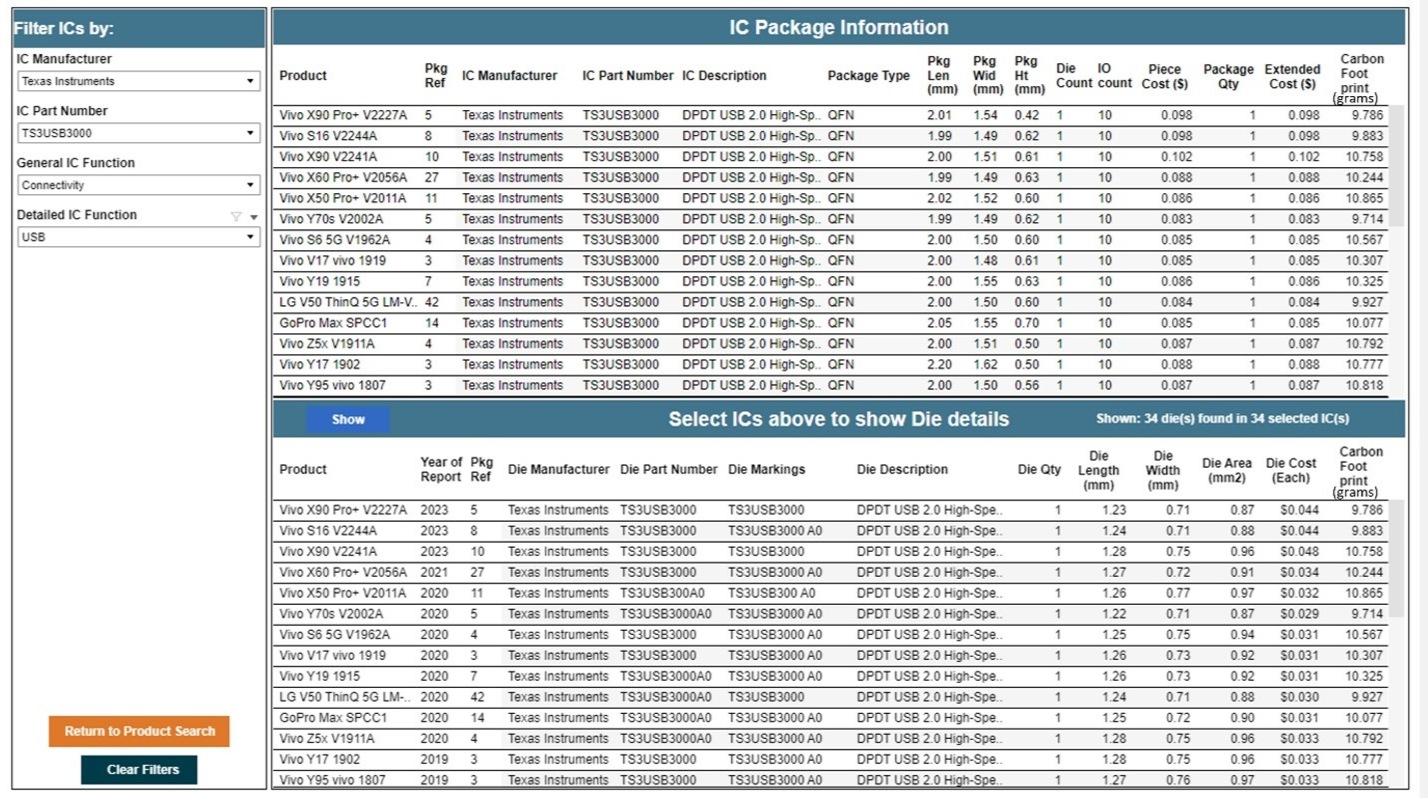Select Vivo X90 Pro+ V2227A in IC Package table
This screenshot has width=1428, height=798.
343,115
